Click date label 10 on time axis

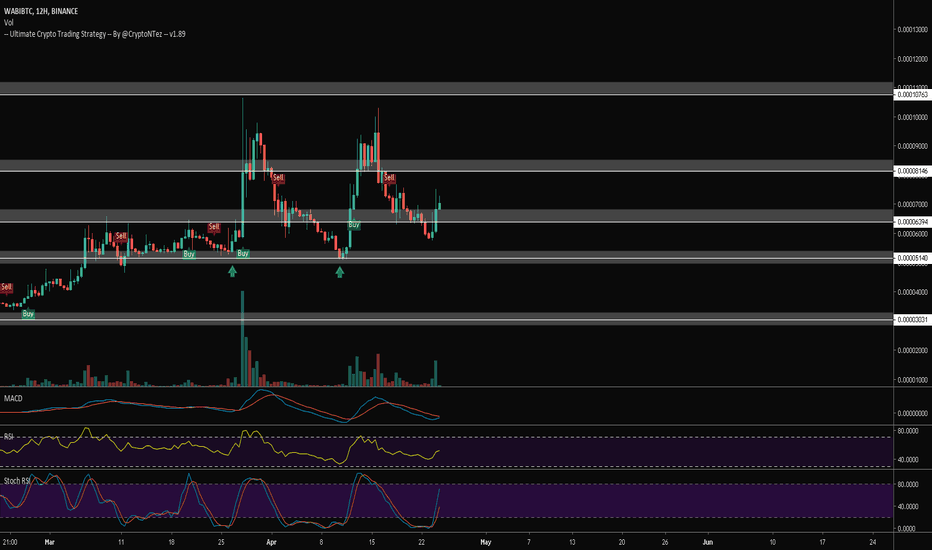773,542
